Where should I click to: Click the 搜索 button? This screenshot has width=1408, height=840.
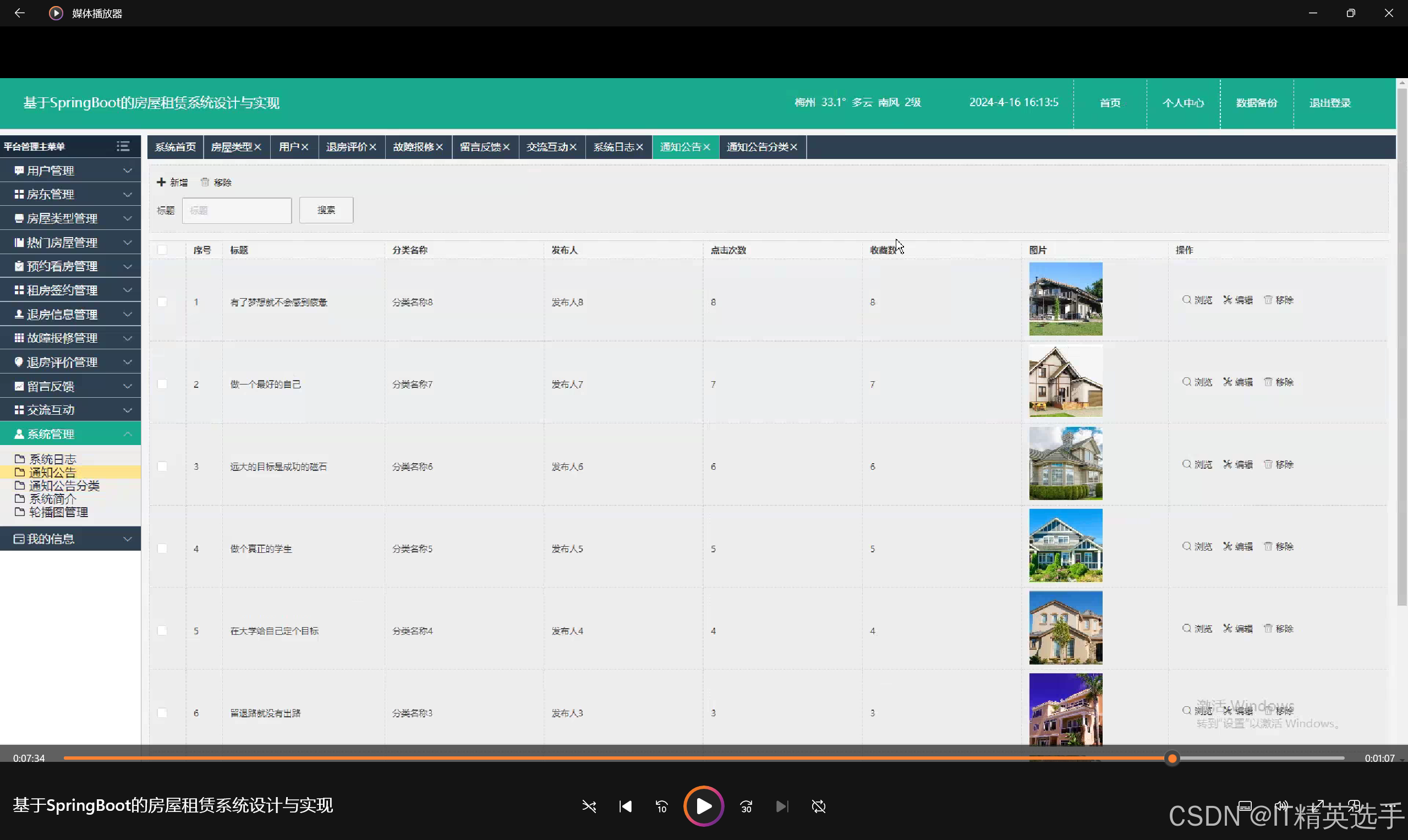pos(326,210)
